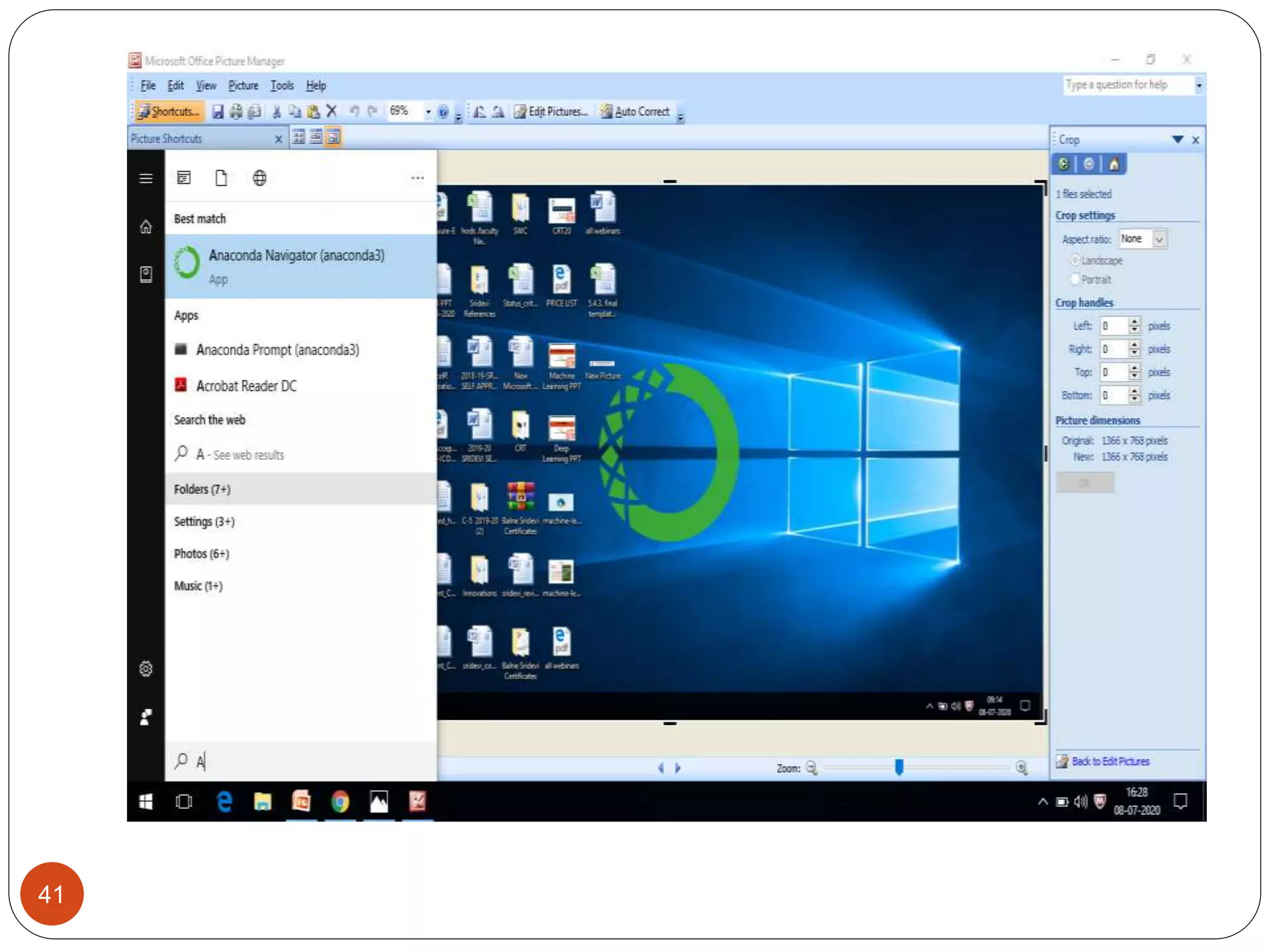Click the Save icon in toolbar
Screen dimensions: 1270x952
(218, 112)
